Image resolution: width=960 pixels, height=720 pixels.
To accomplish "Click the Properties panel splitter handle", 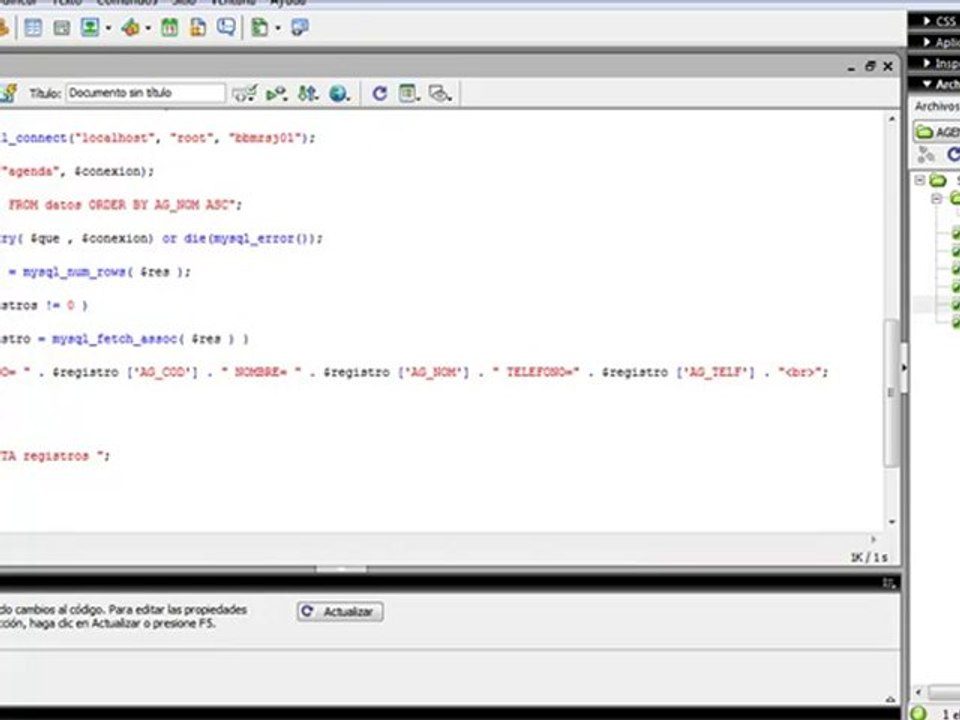I will tap(341, 569).
